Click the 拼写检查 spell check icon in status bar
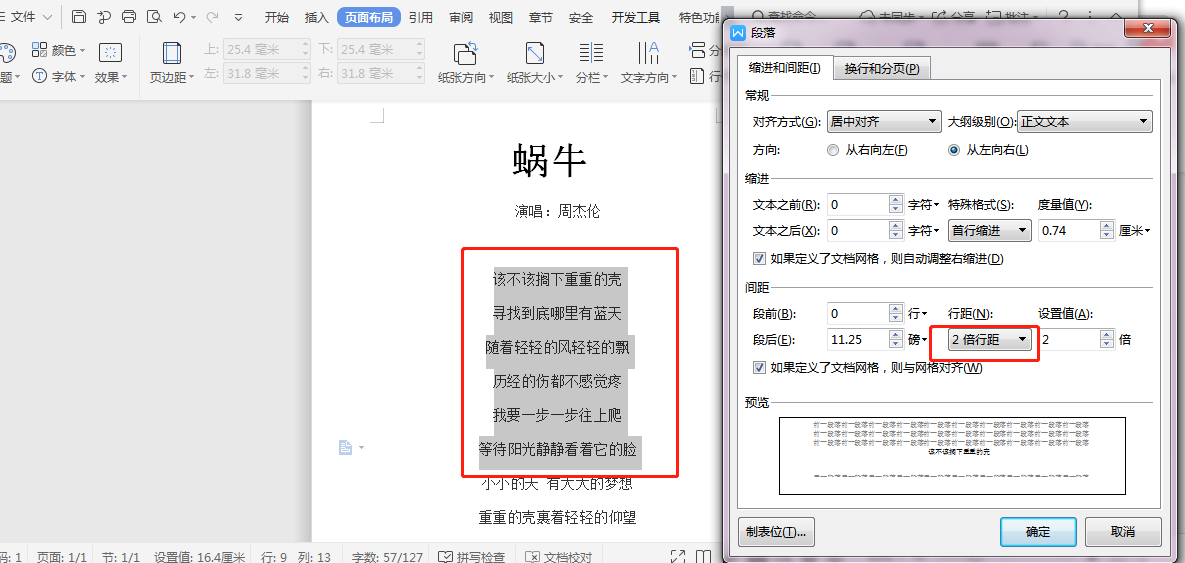 446,557
